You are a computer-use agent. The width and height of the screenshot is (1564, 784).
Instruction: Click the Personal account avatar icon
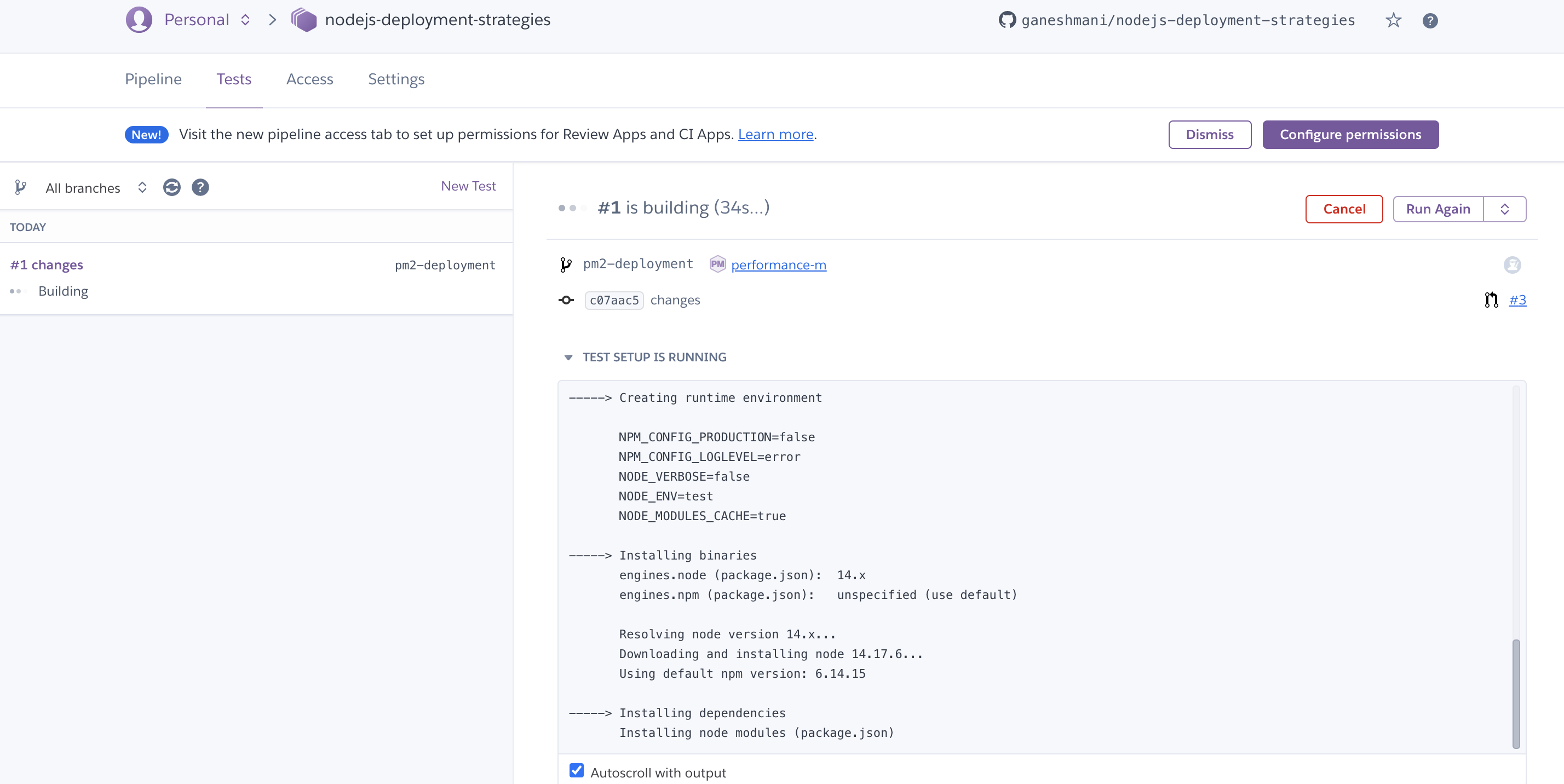[139, 20]
